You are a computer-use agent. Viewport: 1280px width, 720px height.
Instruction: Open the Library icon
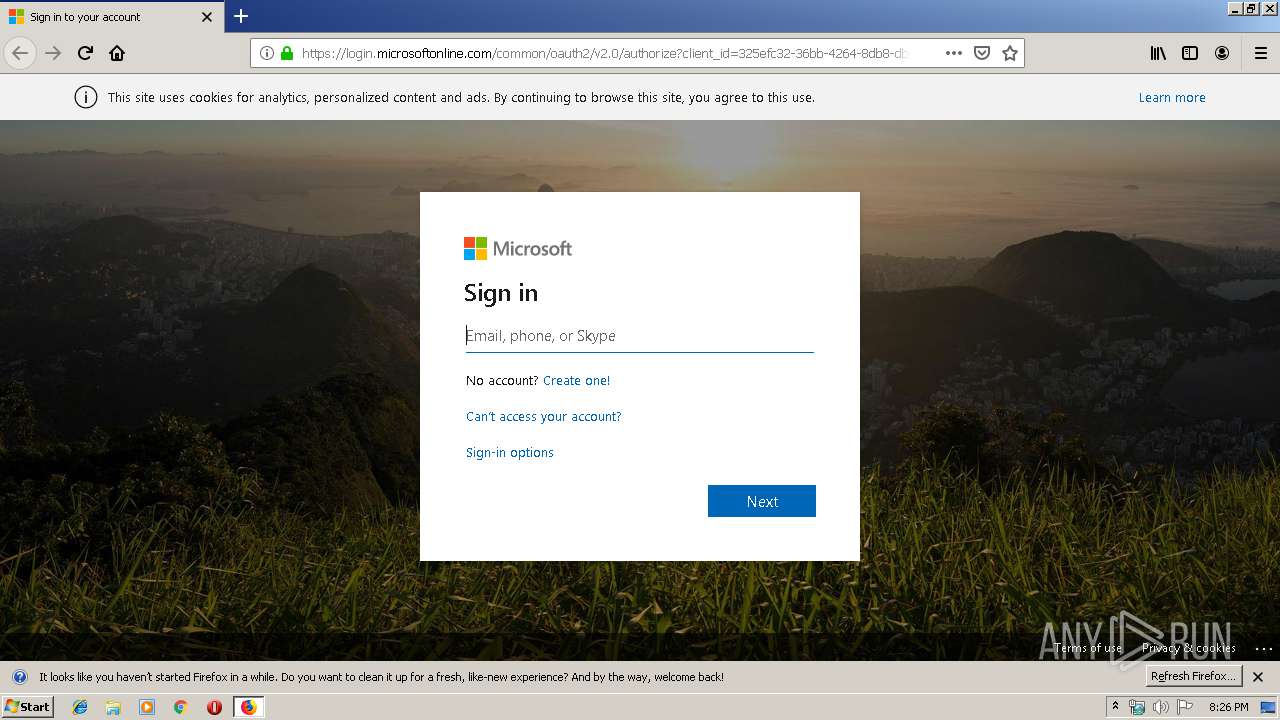(1158, 53)
